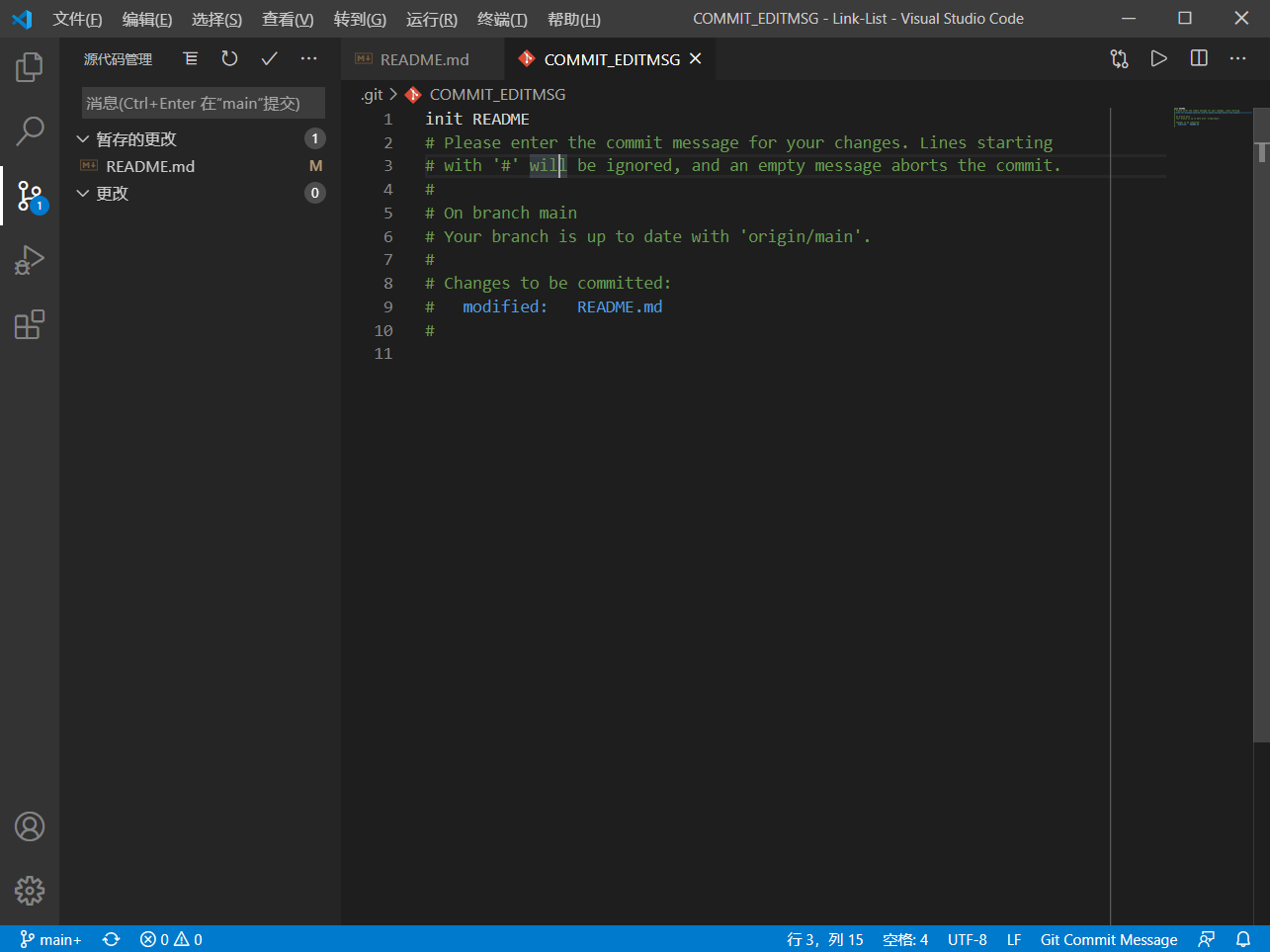1270x952 pixels.
Task: Open Source Control view in activity bar
Action: point(30,195)
